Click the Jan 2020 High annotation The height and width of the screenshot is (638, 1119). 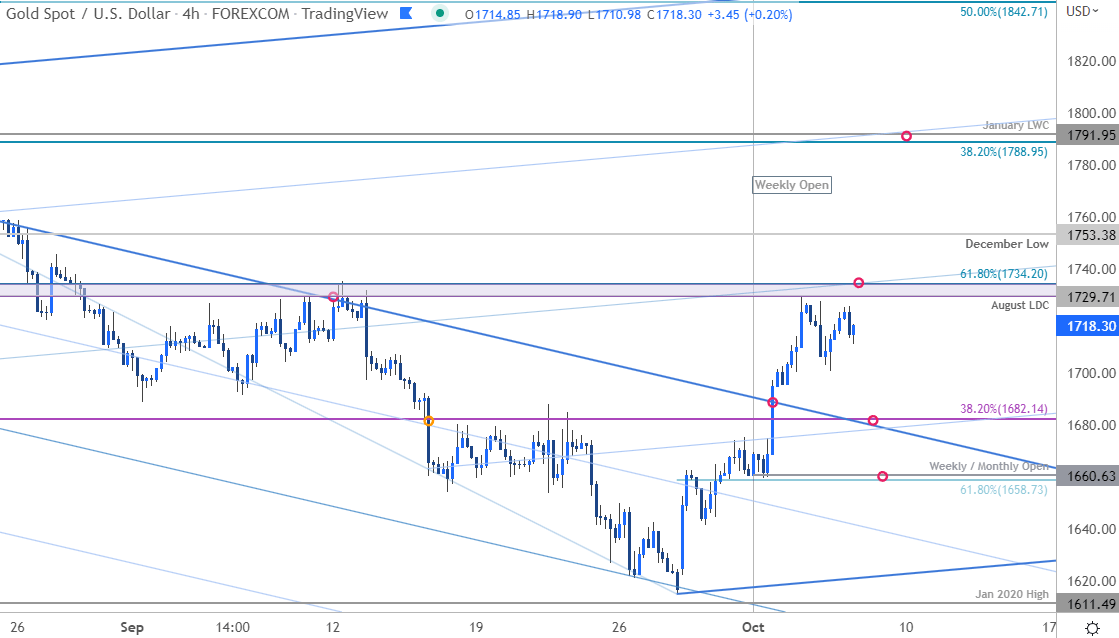(x=1012, y=594)
